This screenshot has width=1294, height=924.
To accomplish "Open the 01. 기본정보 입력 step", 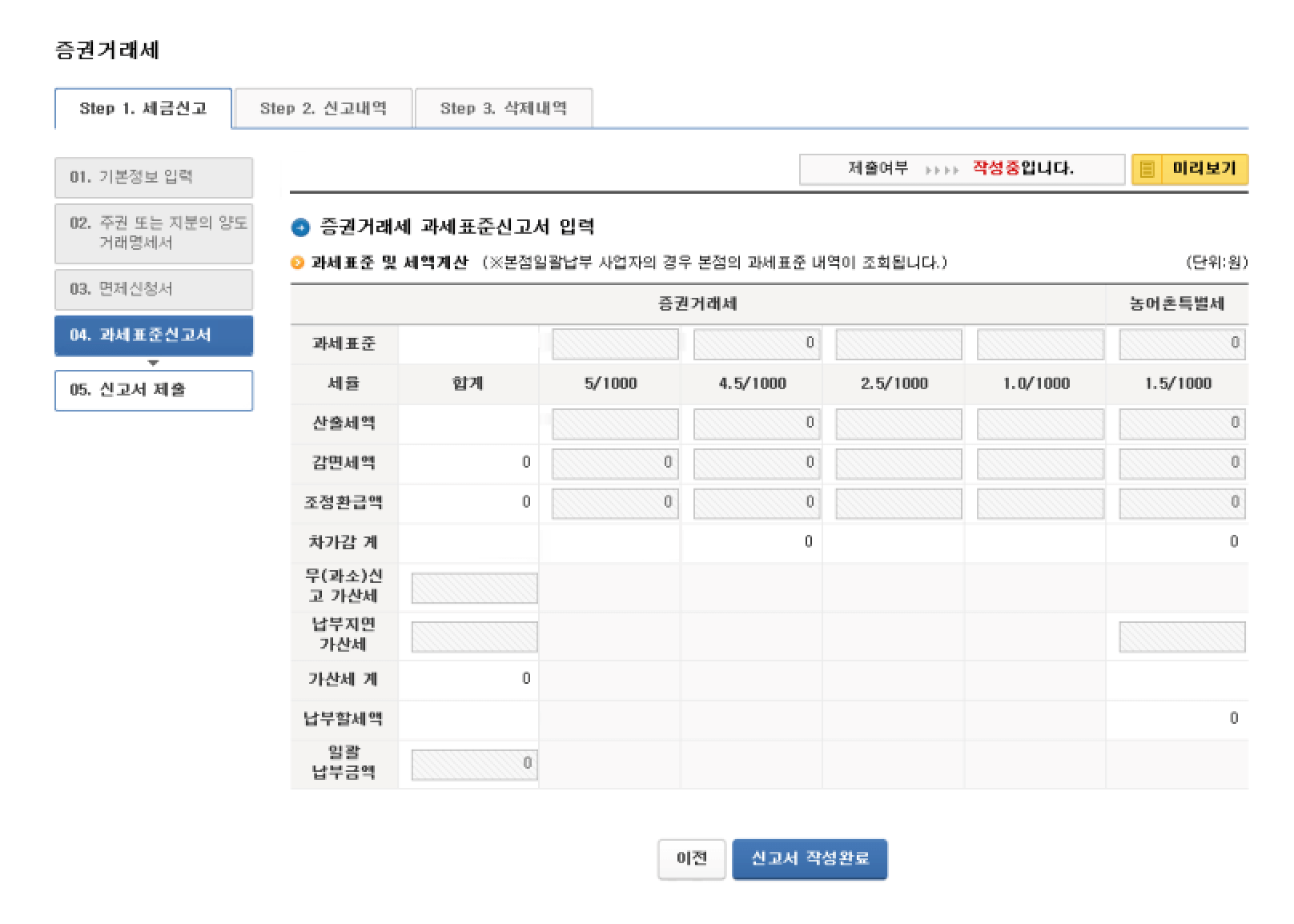I will 154,177.
